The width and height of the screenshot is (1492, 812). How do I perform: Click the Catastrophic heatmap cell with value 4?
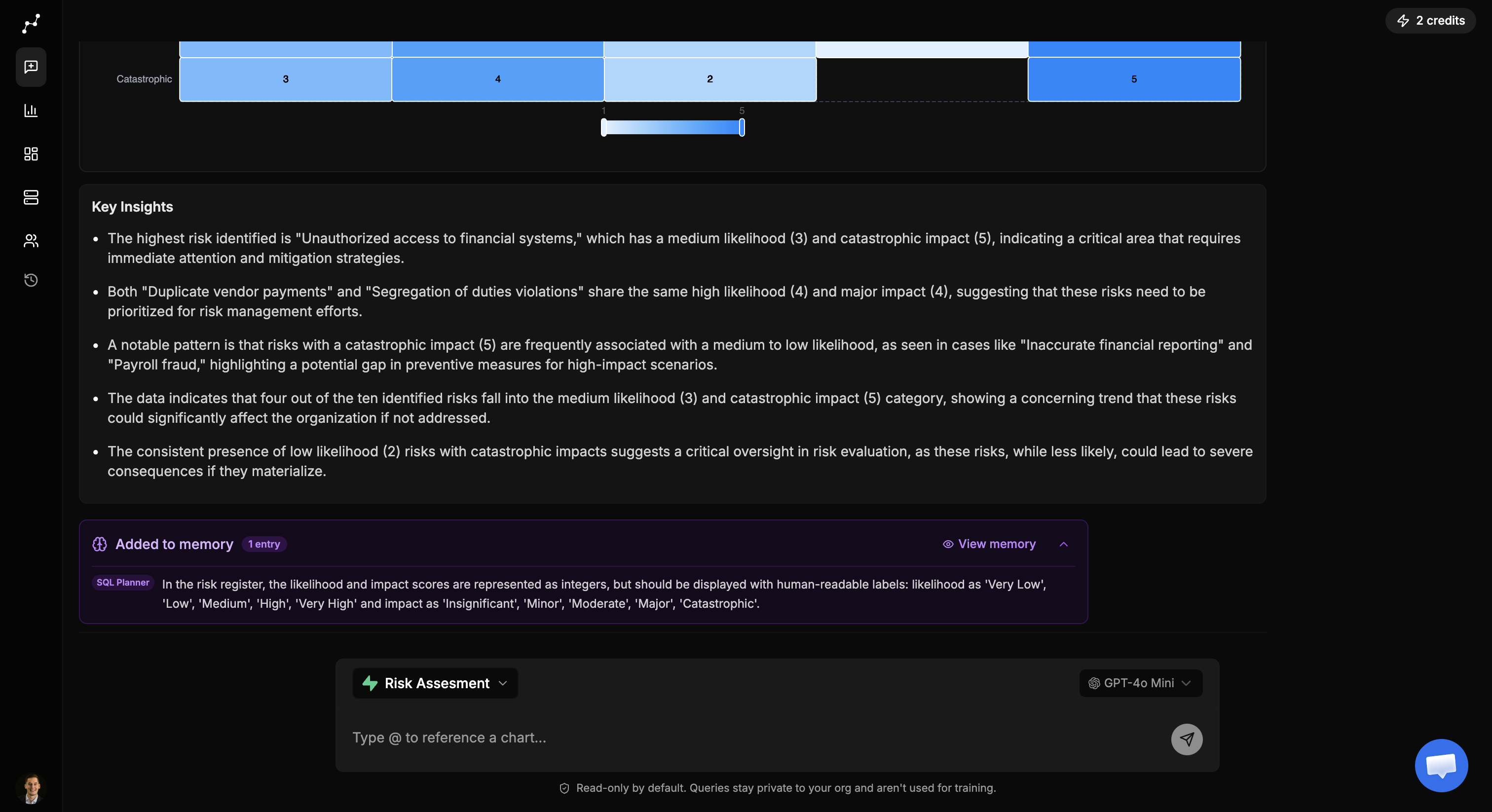point(497,79)
